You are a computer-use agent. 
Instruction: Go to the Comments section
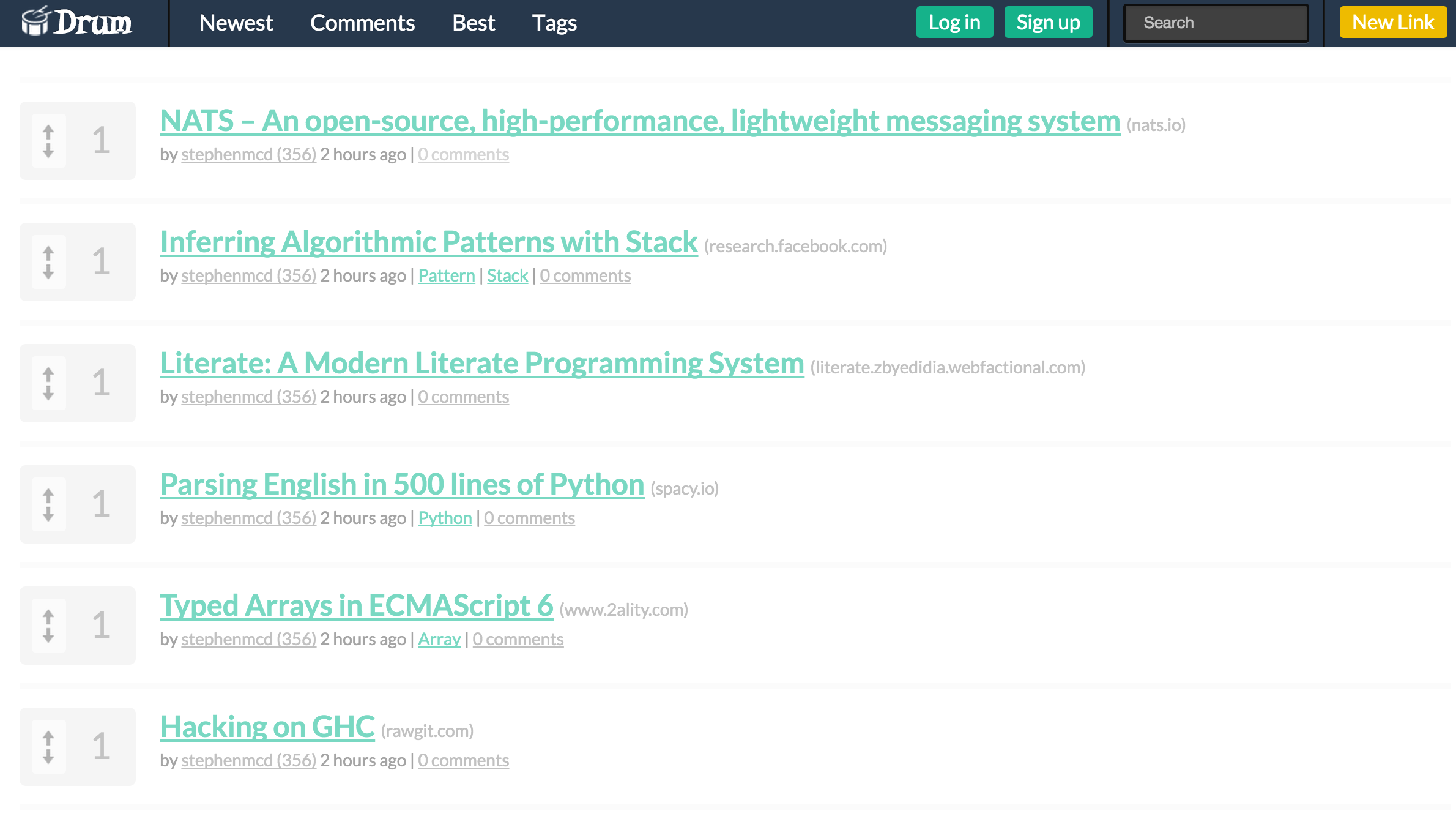pos(362,23)
